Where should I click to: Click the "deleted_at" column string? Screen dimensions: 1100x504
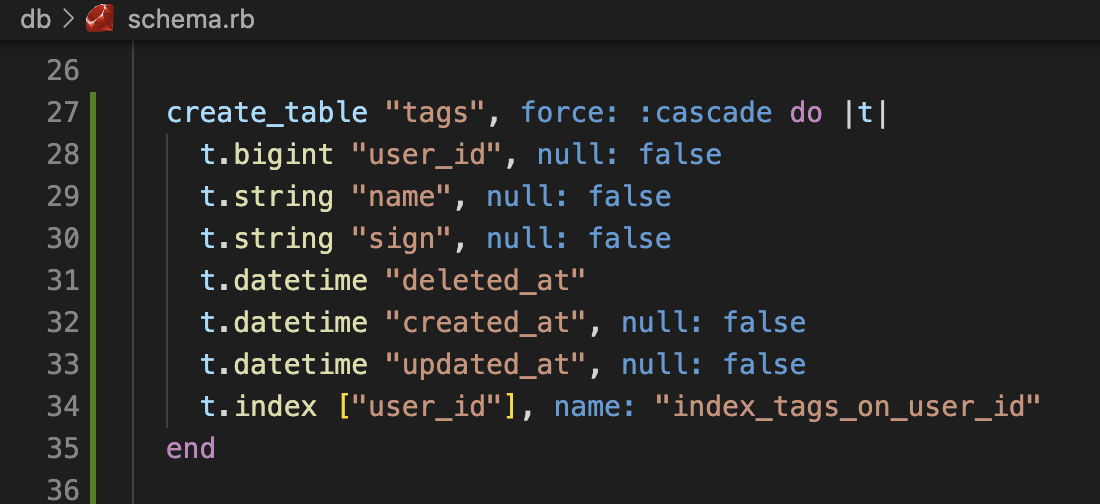(485, 280)
